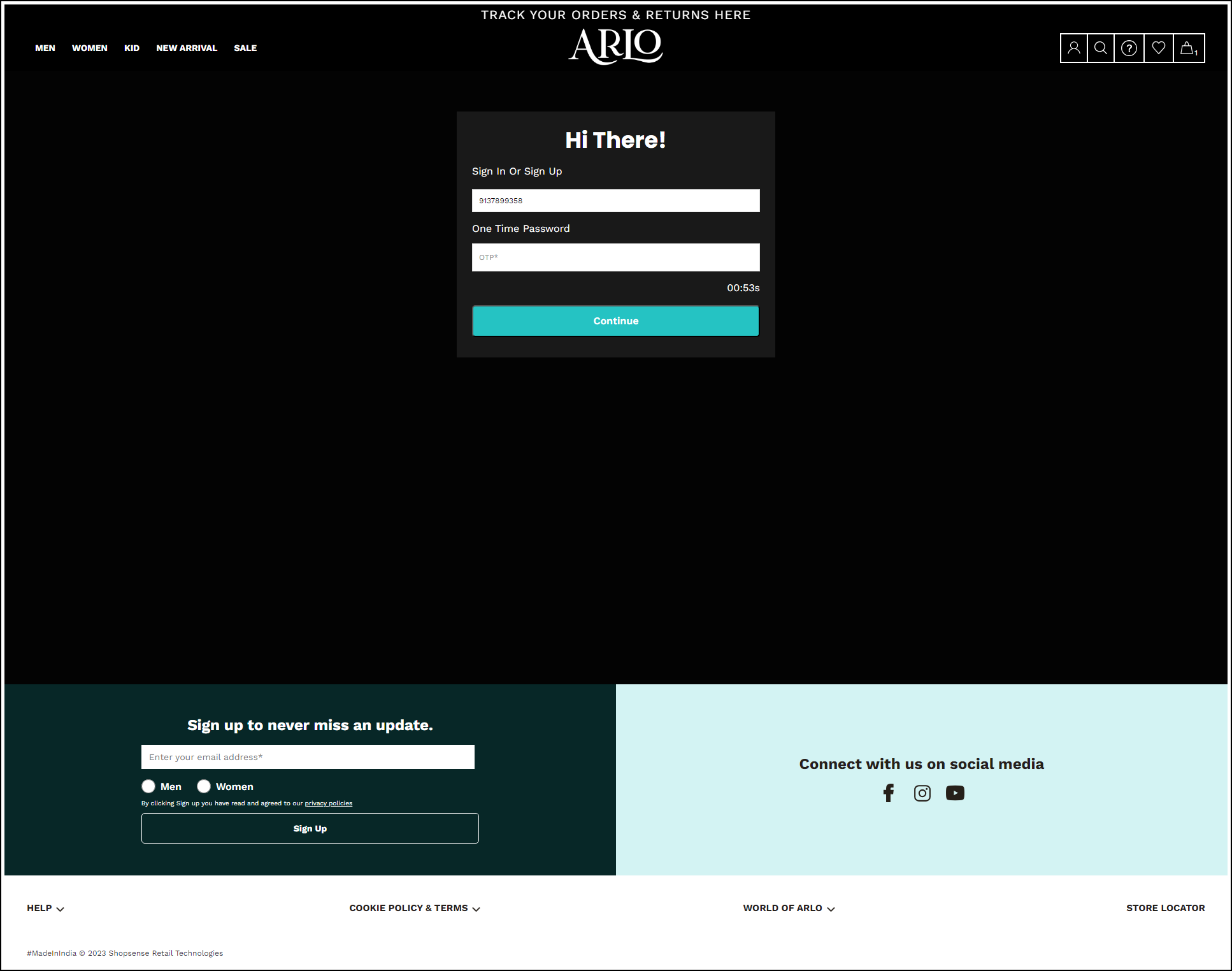Image resolution: width=1232 pixels, height=971 pixels.
Task: Click the Continue button
Action: coord(615,320)
